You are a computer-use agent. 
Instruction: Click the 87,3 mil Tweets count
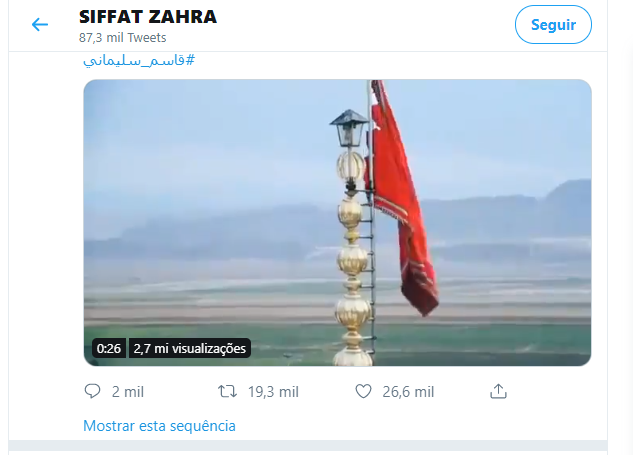point(123,38)
